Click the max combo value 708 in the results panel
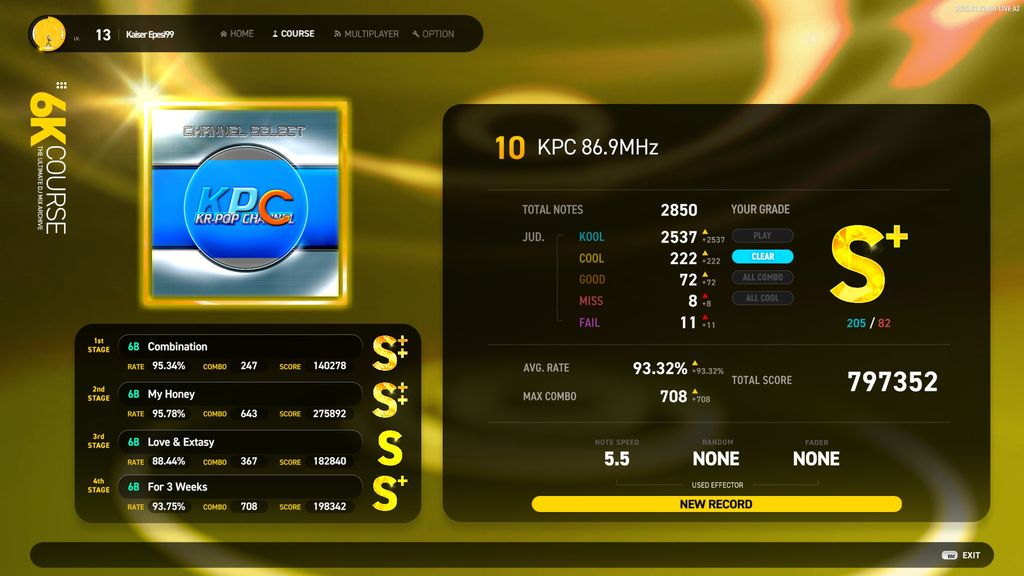1024x576 pixels. 673,396
